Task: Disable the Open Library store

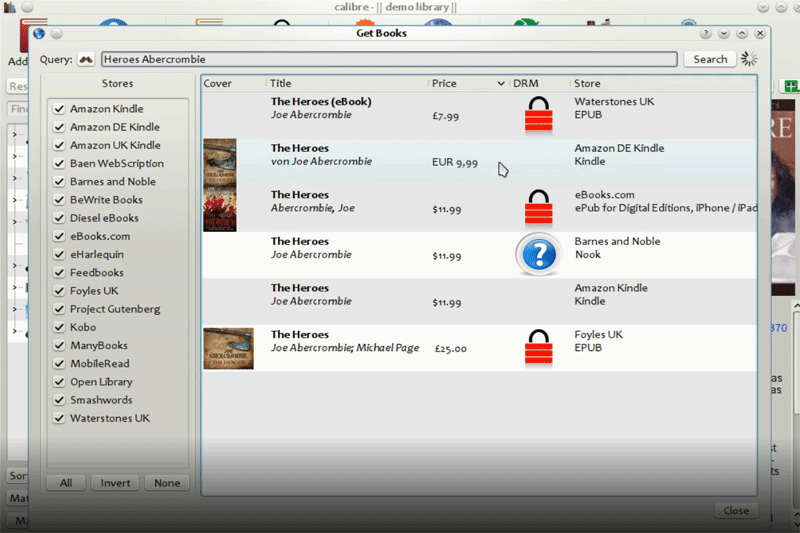Action: coord(59,382)
